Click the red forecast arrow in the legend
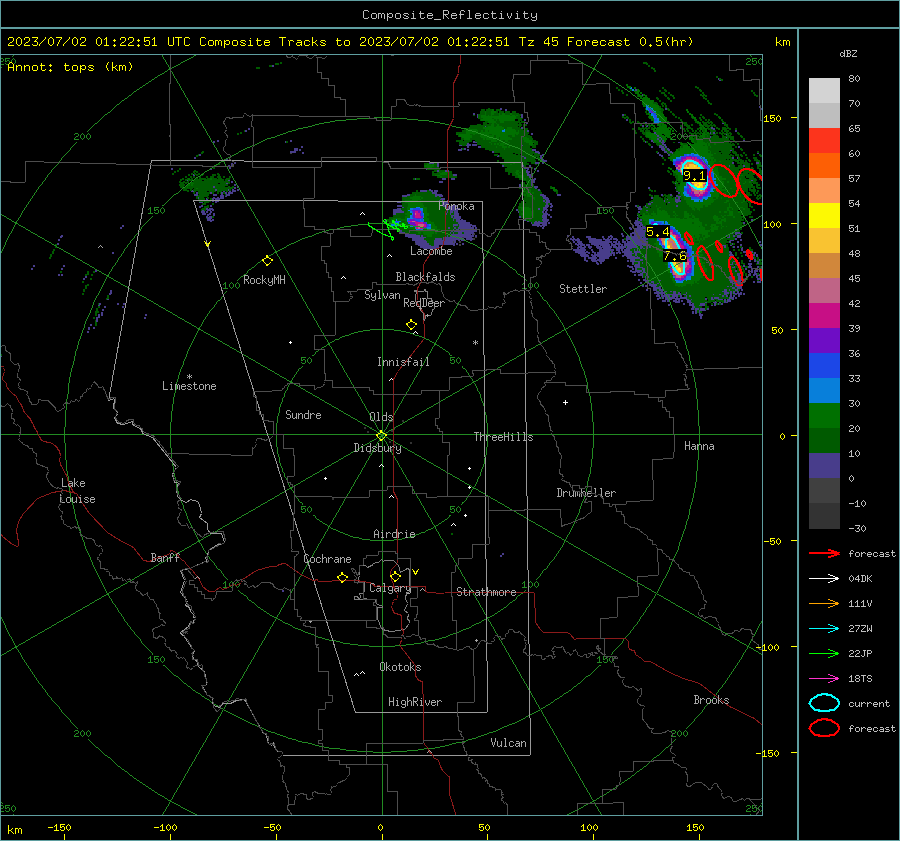 pyautogui.click(x=824, y=553)
